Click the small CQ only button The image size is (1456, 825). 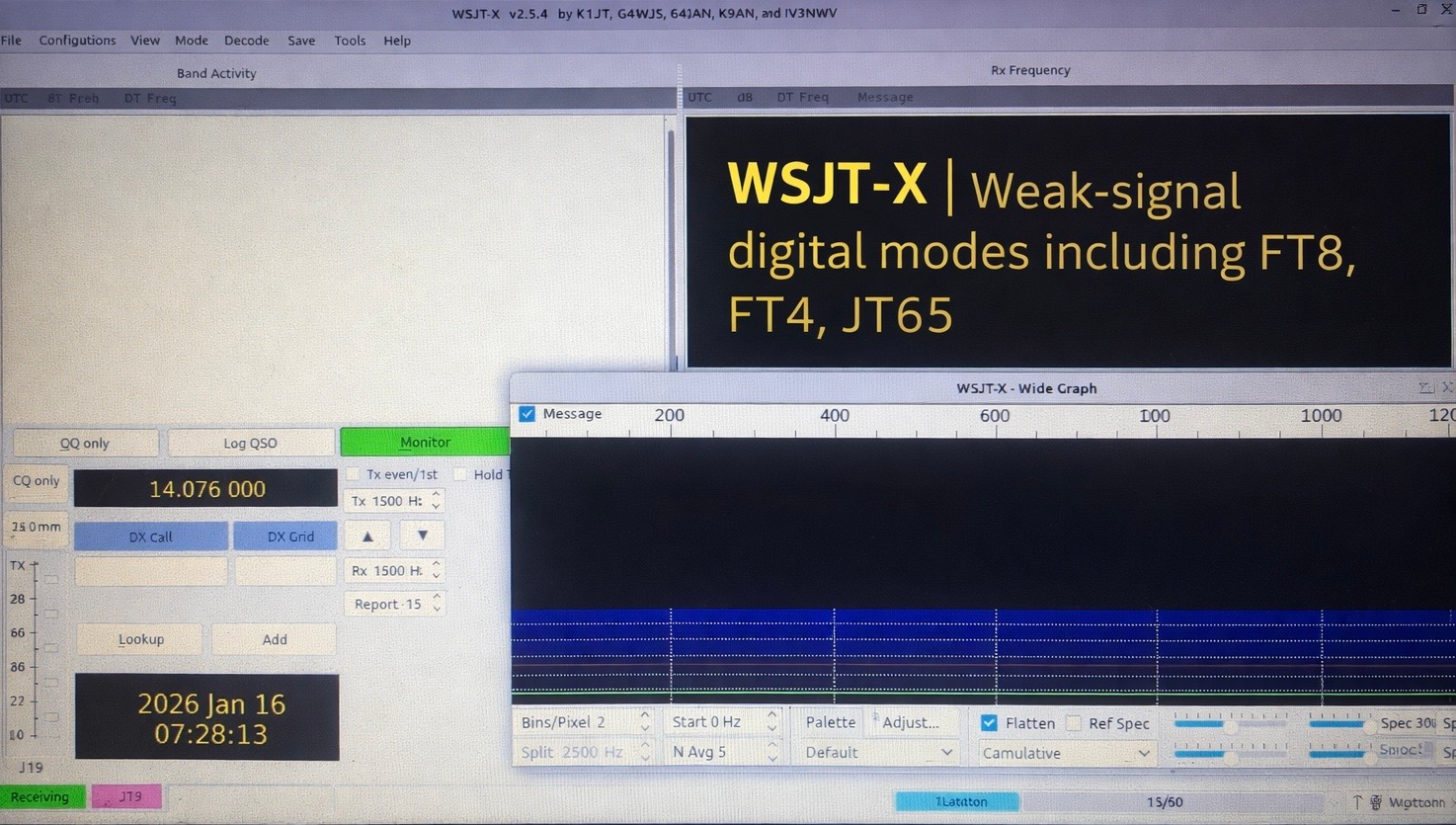36,481
